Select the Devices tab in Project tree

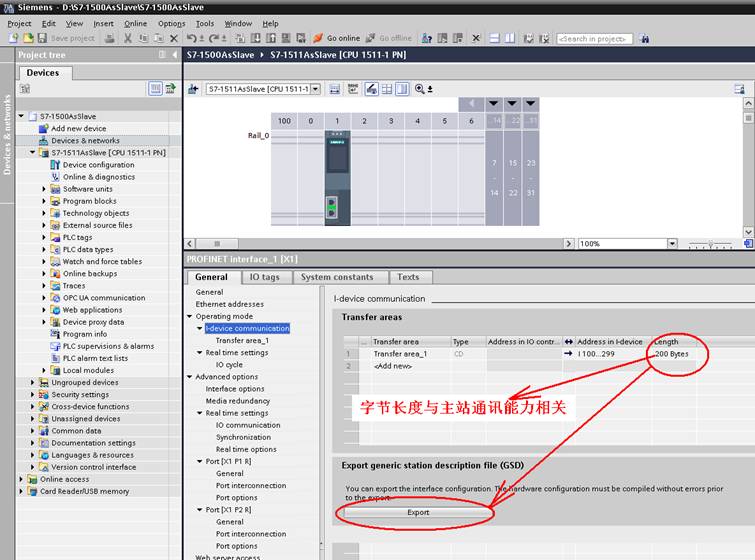click(43, 73)
